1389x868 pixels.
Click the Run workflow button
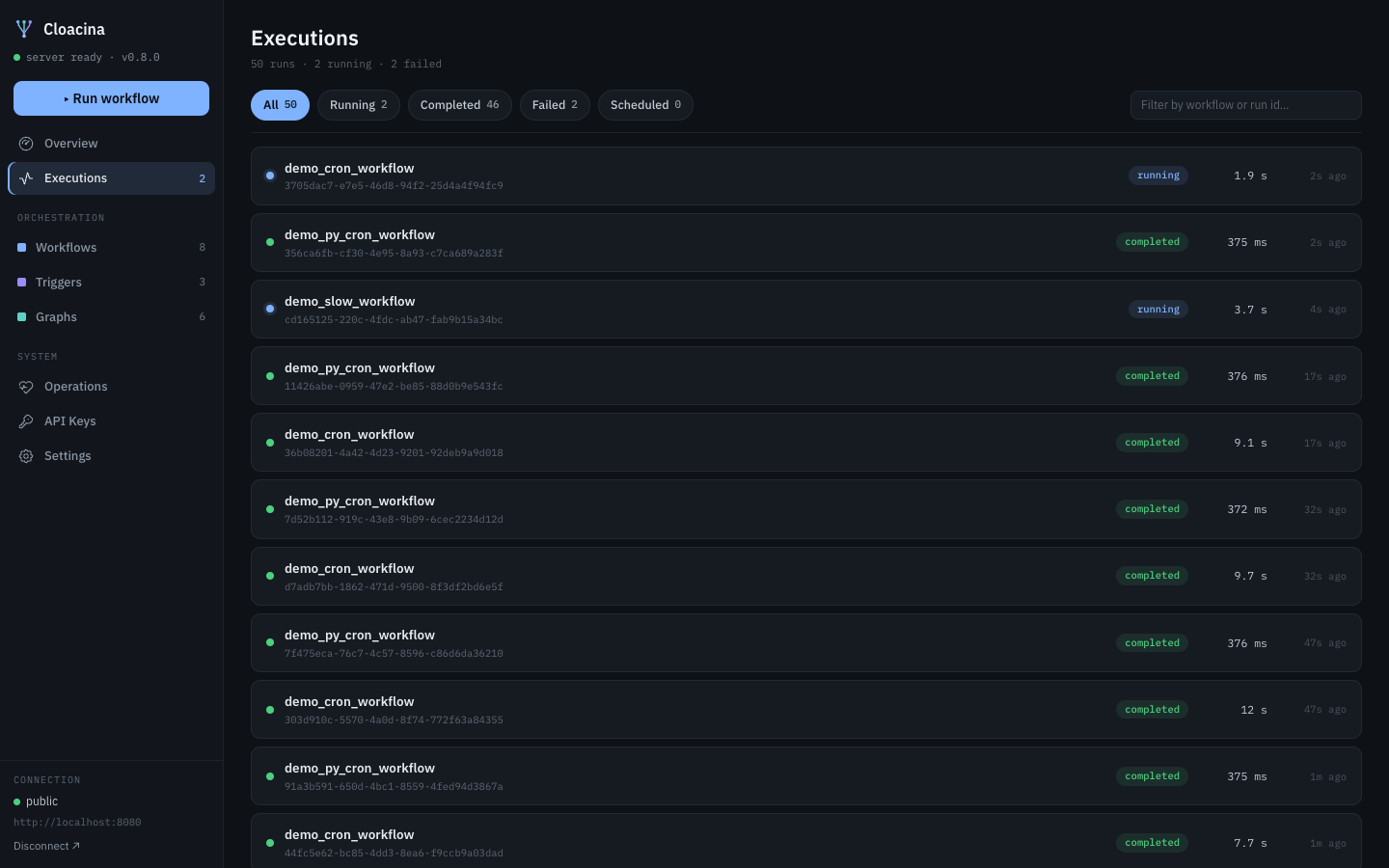pyautogui.click(x=111, y=98)
